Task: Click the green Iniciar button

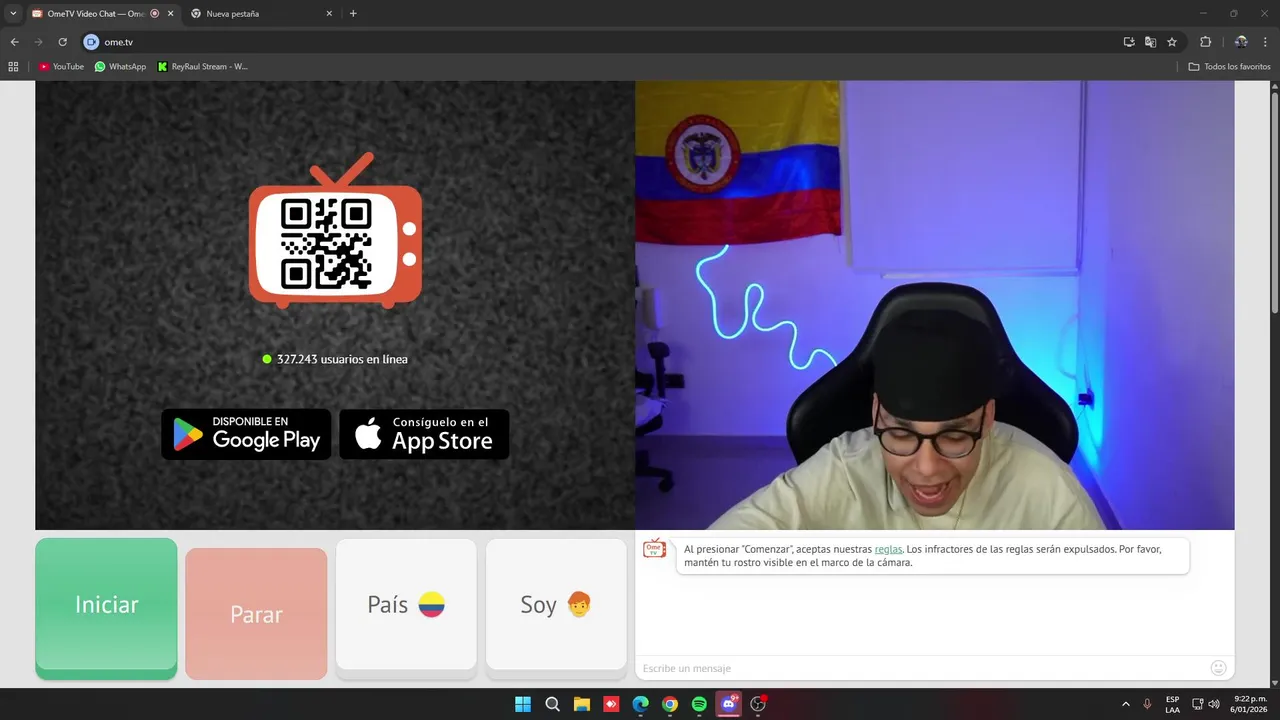Action: pyautogui.click(x=106, y=608)
